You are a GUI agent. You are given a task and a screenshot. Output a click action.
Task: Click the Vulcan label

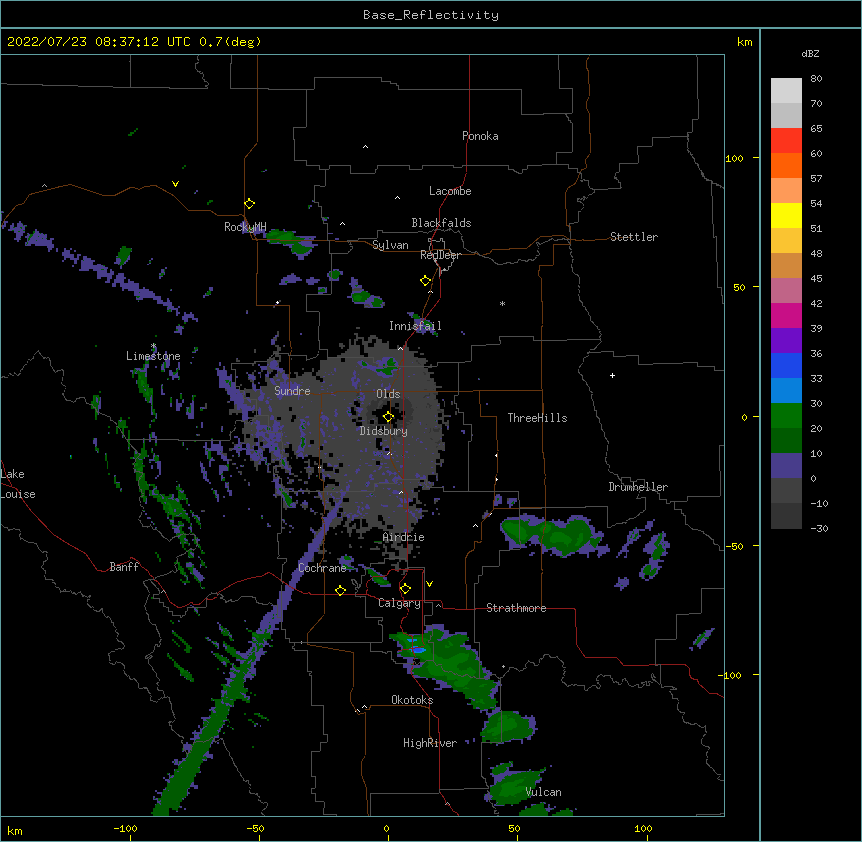543,792
